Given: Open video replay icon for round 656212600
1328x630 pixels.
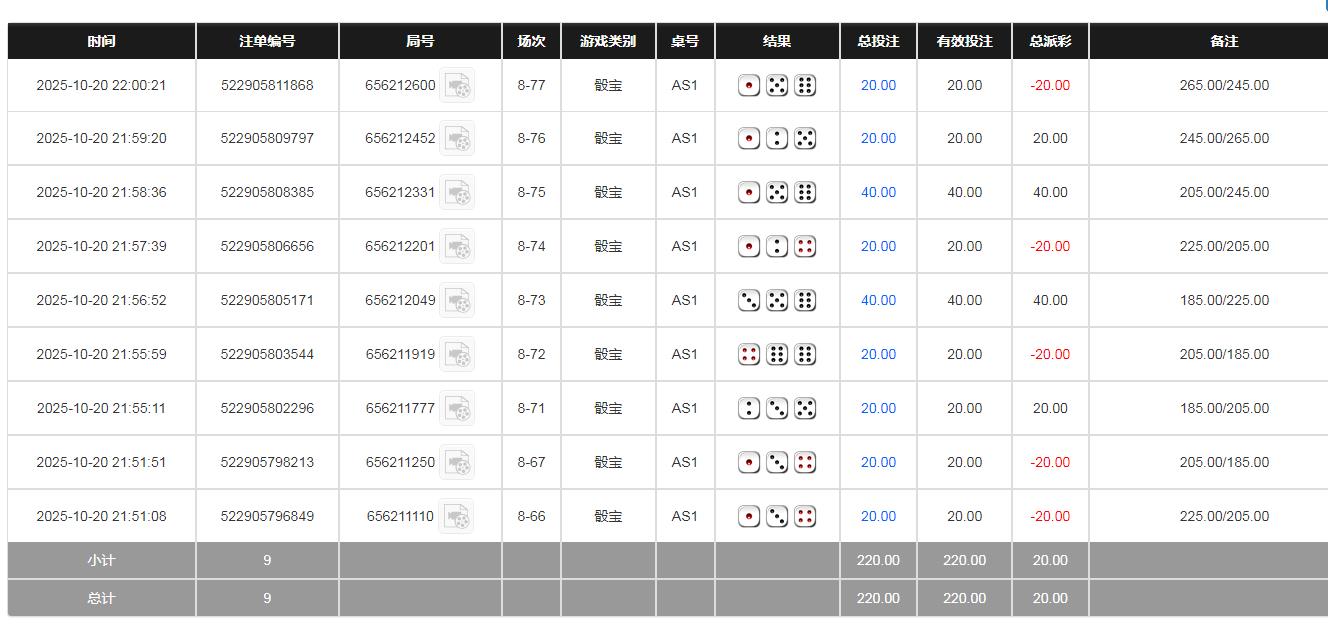Looking at the screenshot, I should 457,86.
